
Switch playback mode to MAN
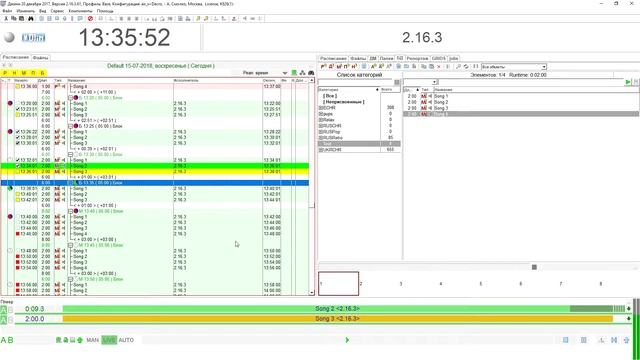coord(93,340)
